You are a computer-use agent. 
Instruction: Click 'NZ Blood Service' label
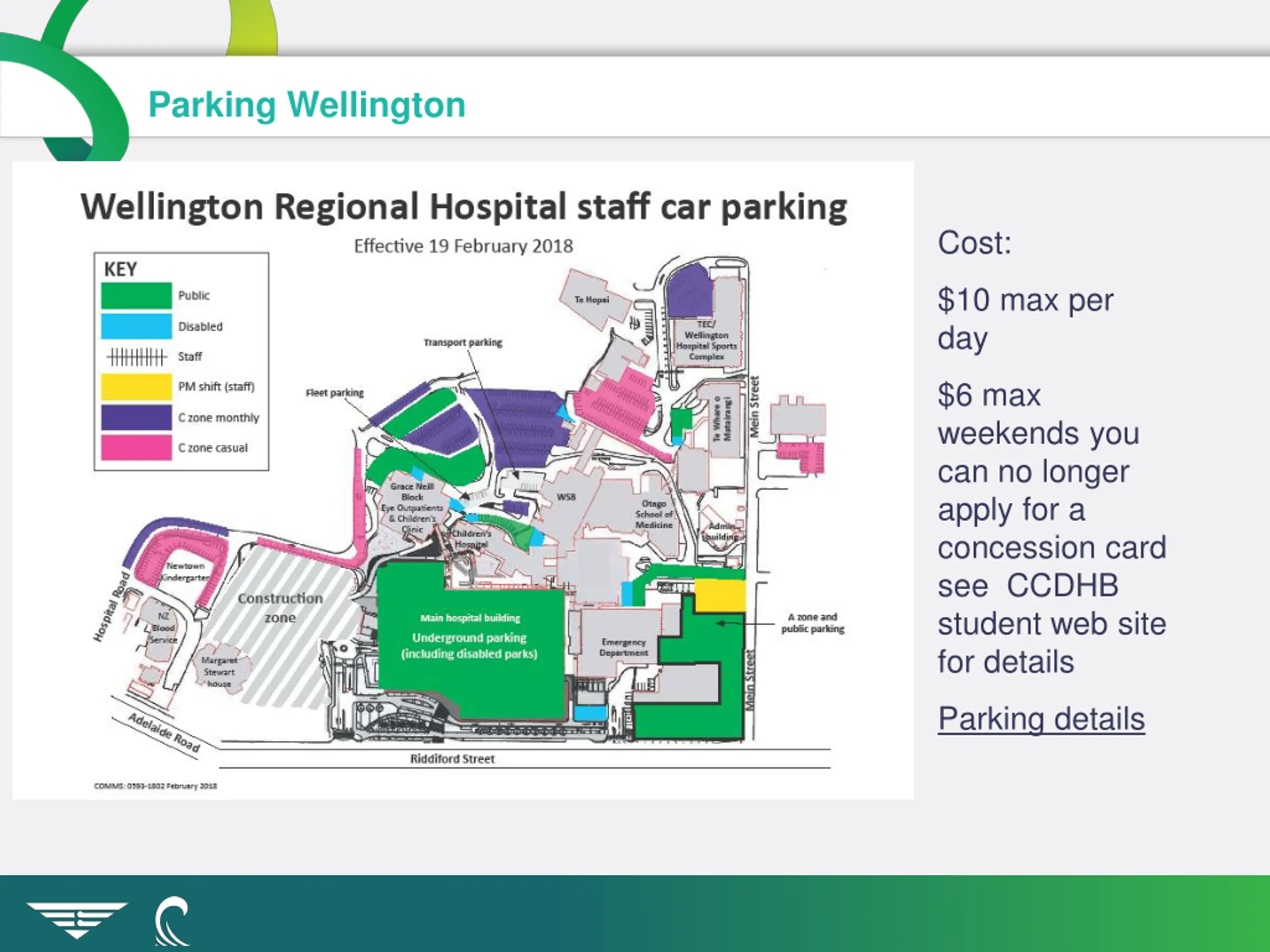164,627
